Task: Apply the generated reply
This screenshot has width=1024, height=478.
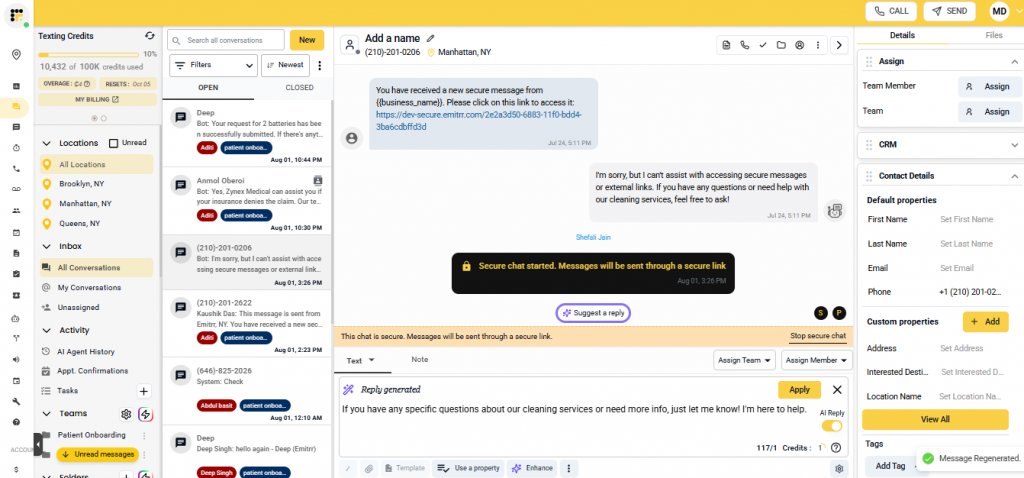Action: coord(799,390)
